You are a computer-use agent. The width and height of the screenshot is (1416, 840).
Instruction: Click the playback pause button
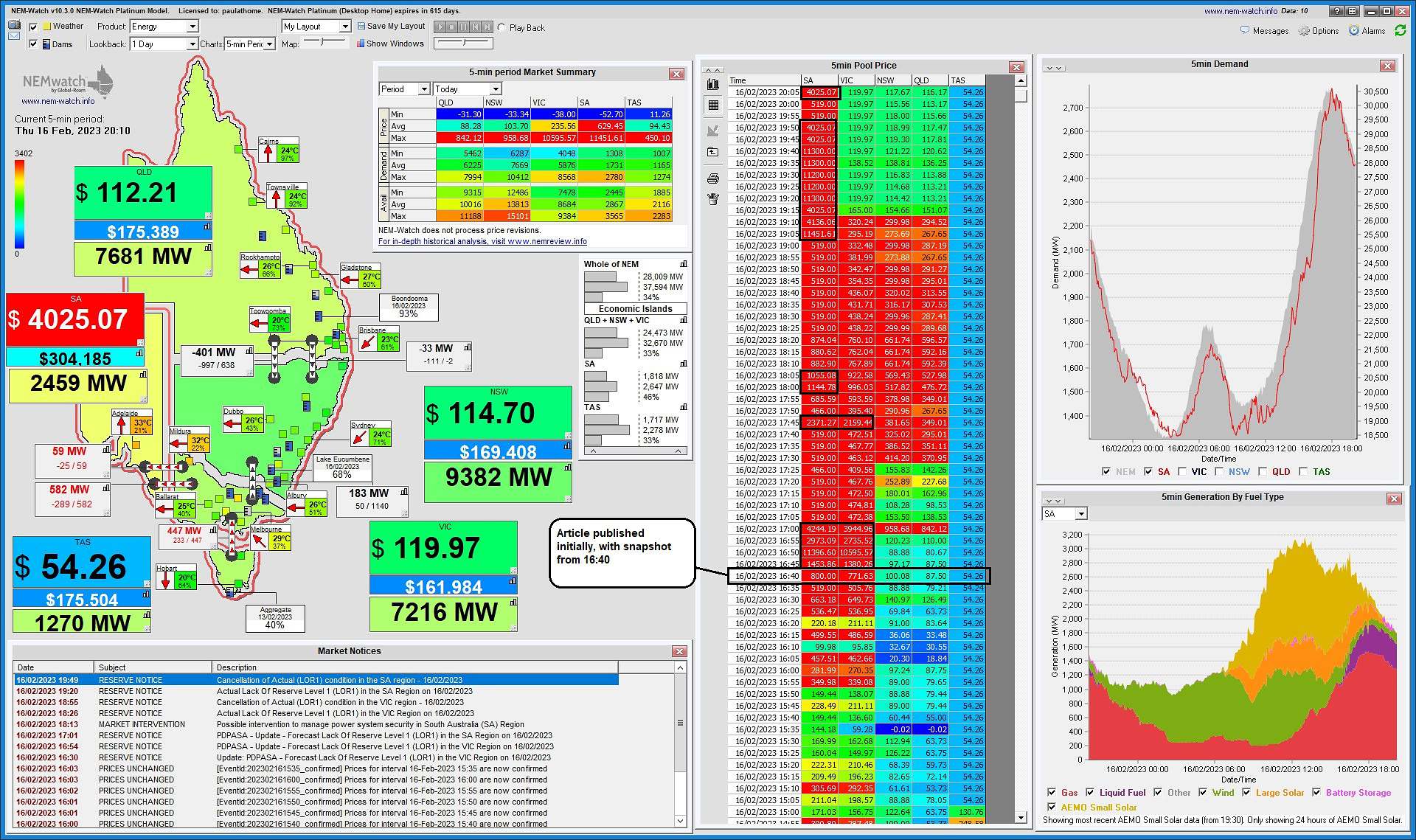[463, 27]
